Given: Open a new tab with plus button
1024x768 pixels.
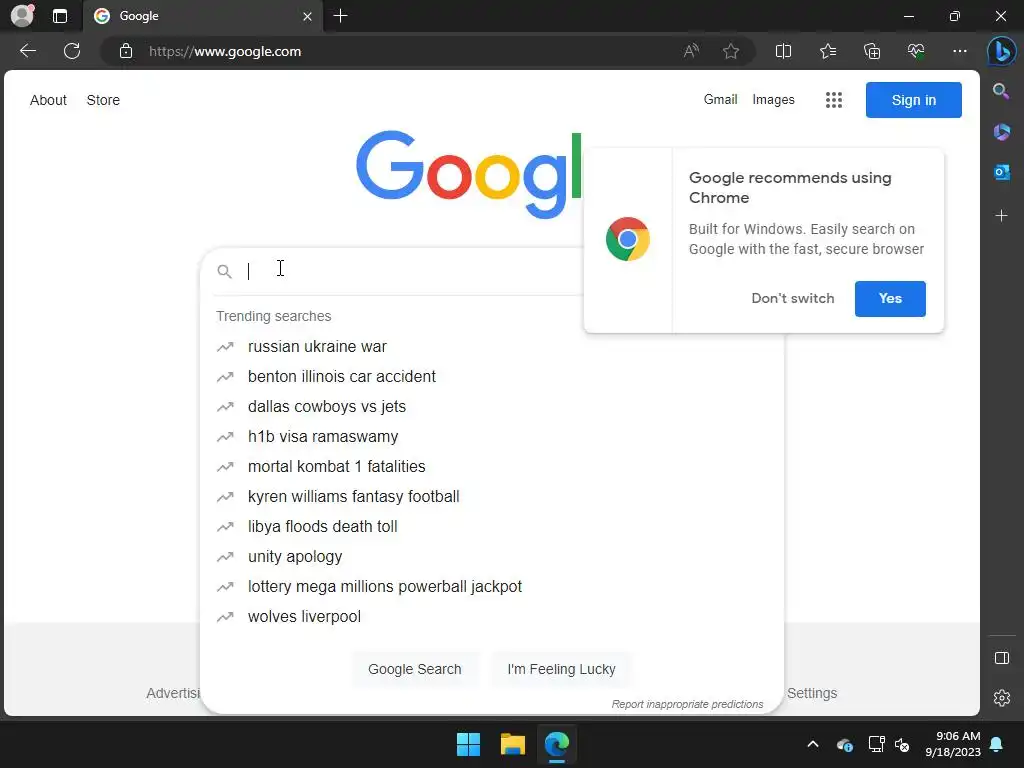Looking at the screenshot, I should click(x=340, y=16).
